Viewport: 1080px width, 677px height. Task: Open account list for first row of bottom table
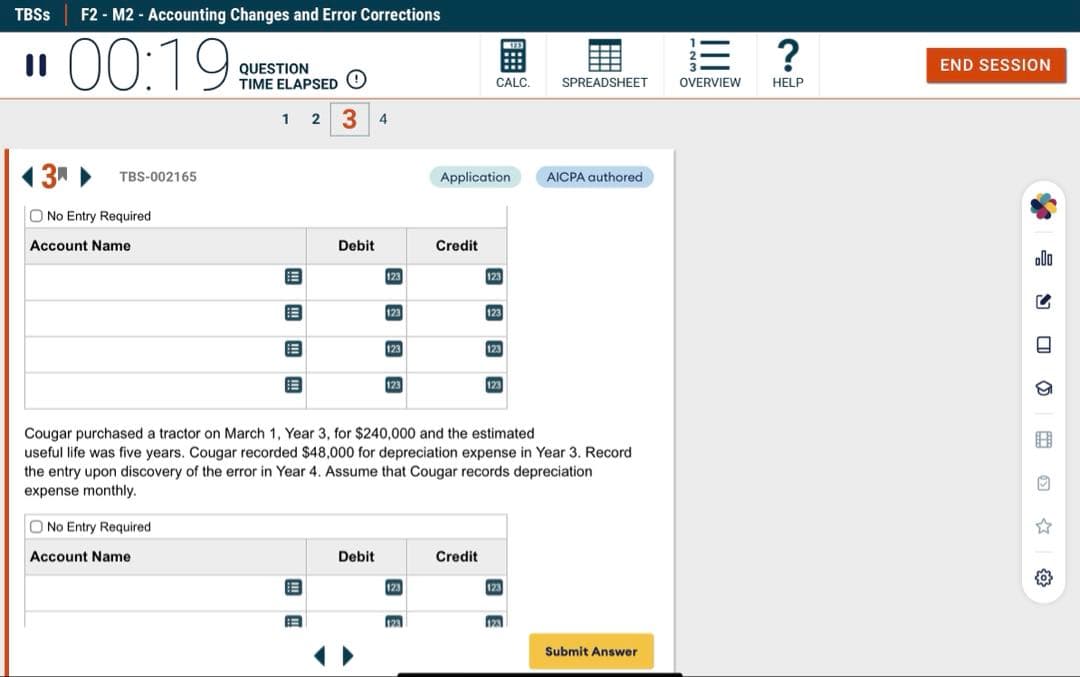pyautogui.click(x=293, y=588)
